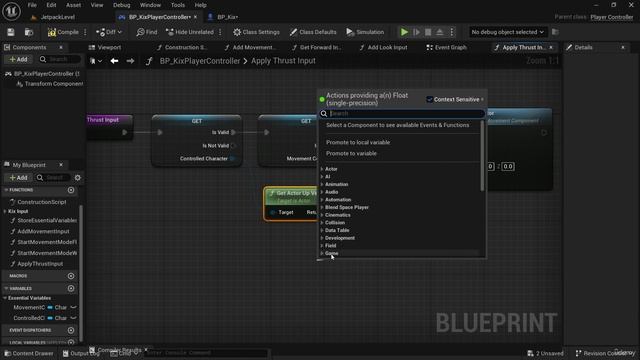The height and width of the screenshot is (360, 640).
Task: Open Hide Unrelated options menu
Action: (x=220, y=32)
